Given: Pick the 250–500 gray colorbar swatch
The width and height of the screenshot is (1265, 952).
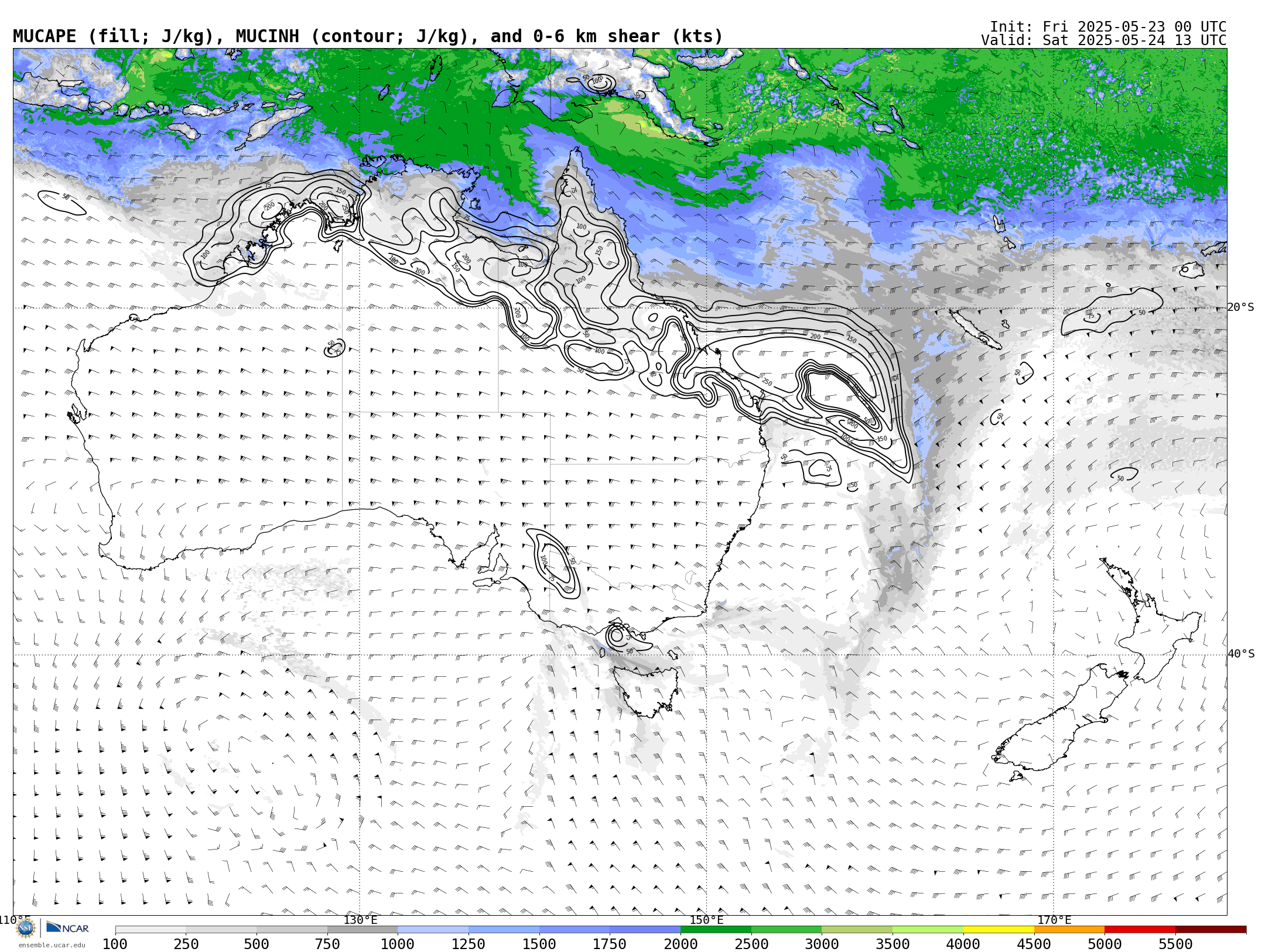Looking at the screenshot, I should (221, 930).
